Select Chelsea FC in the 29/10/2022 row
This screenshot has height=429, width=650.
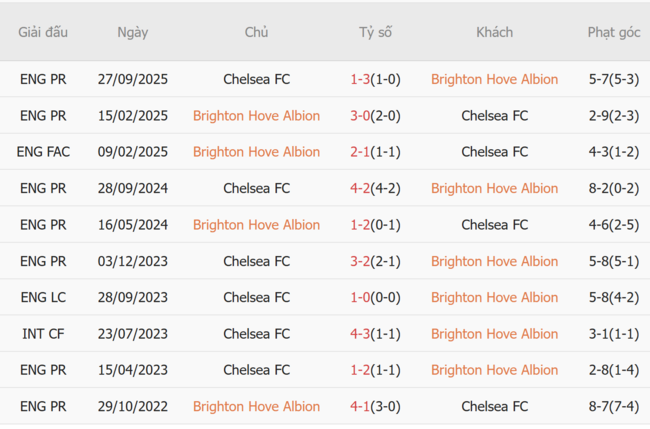click(x=494, y=406)
